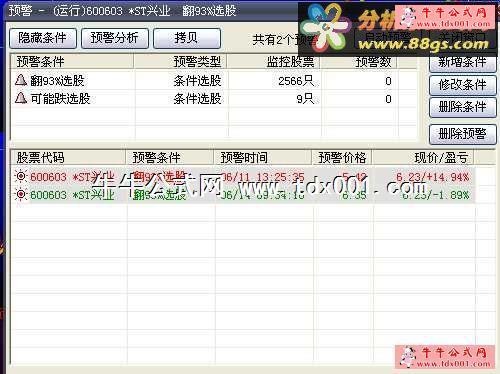
Task: Click the 预警类型 column header
Action: 180,62
